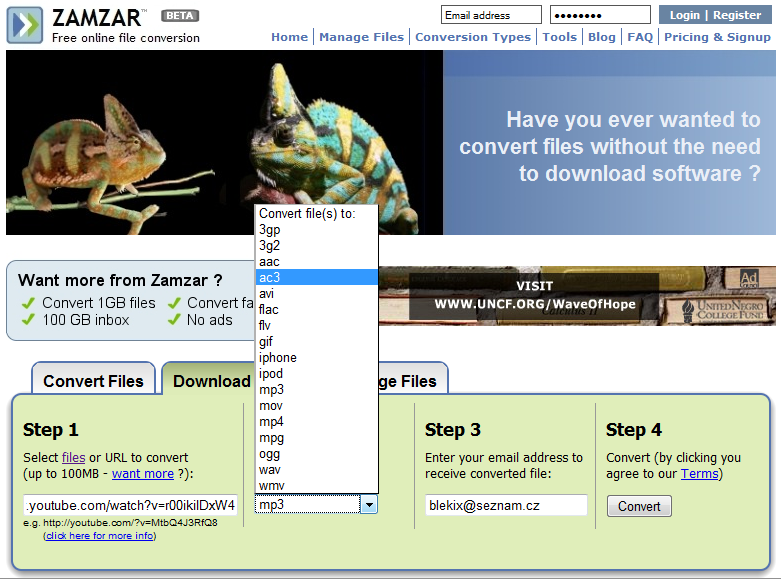Select 3gp from the format list
This screenshot has width=781, height=579.
317,230
